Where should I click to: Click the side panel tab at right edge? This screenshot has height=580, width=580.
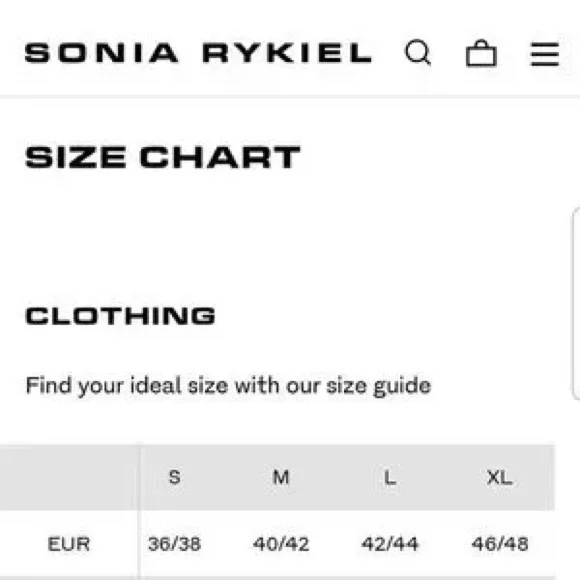576,303
